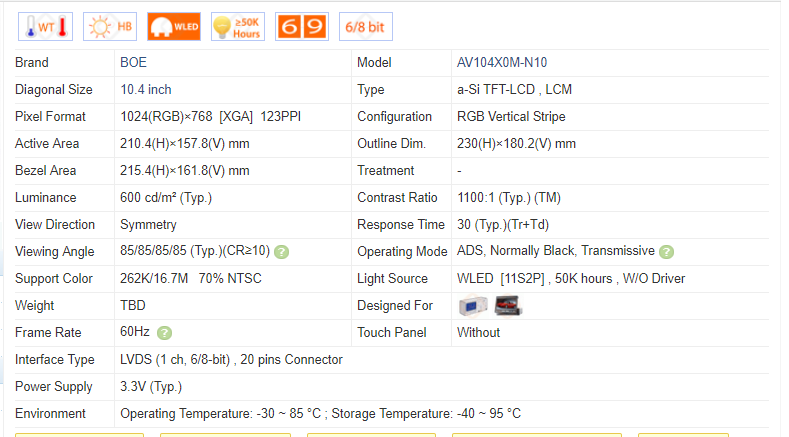Select the orange WLED backlight icon
Viewport: 789px width, 437px height.
174,27
